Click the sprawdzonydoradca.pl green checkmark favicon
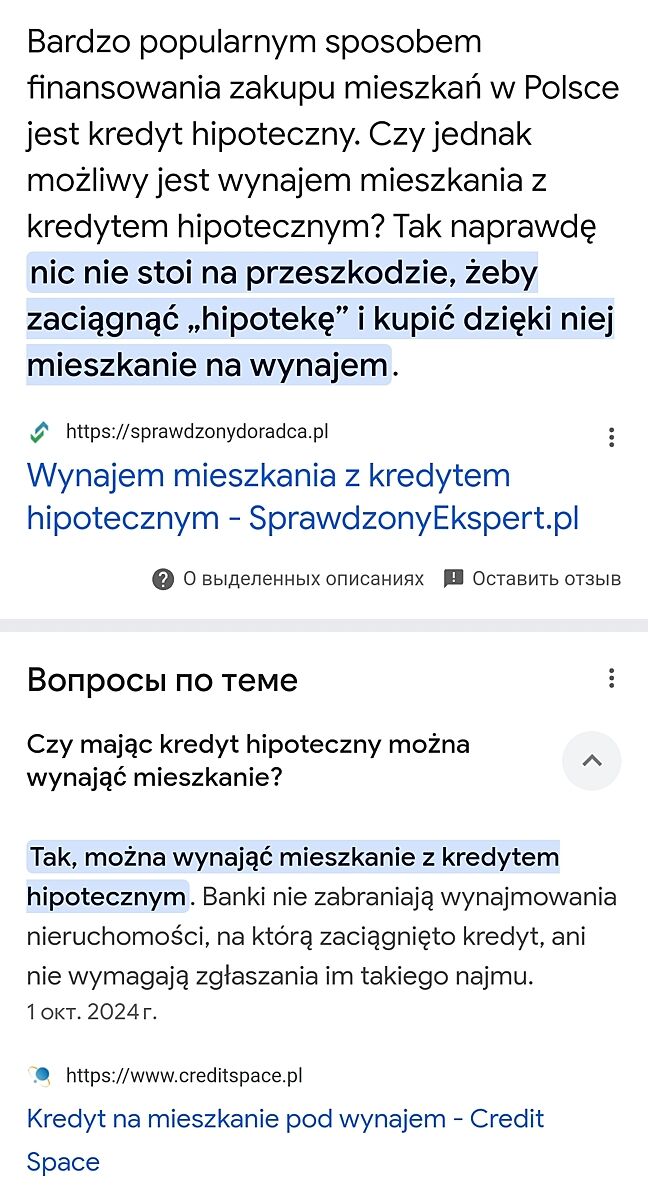 click(39, 432)
